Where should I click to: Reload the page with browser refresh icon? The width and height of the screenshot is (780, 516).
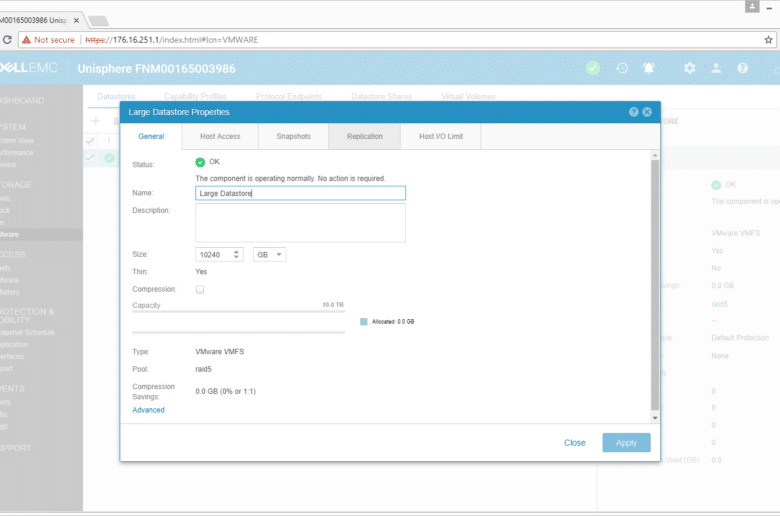click(x=7, y=40)
